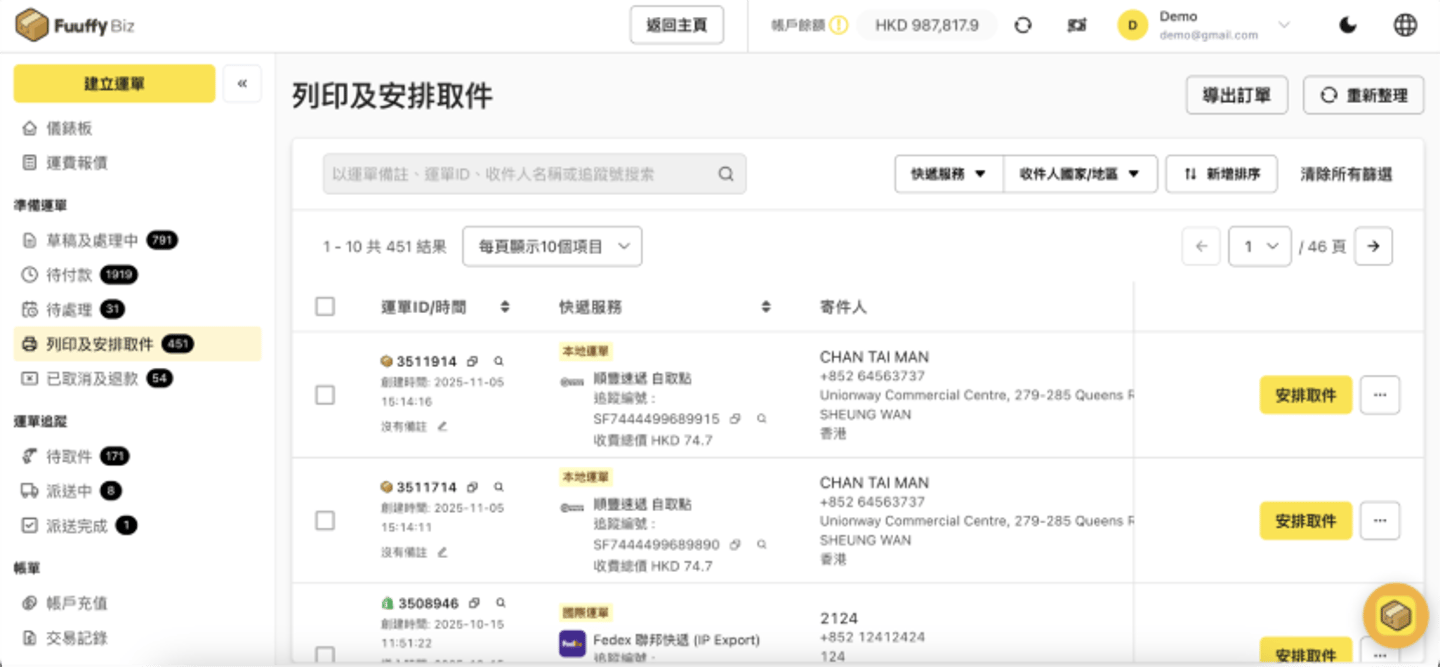Click the 建立運單 button

point(114,84)
